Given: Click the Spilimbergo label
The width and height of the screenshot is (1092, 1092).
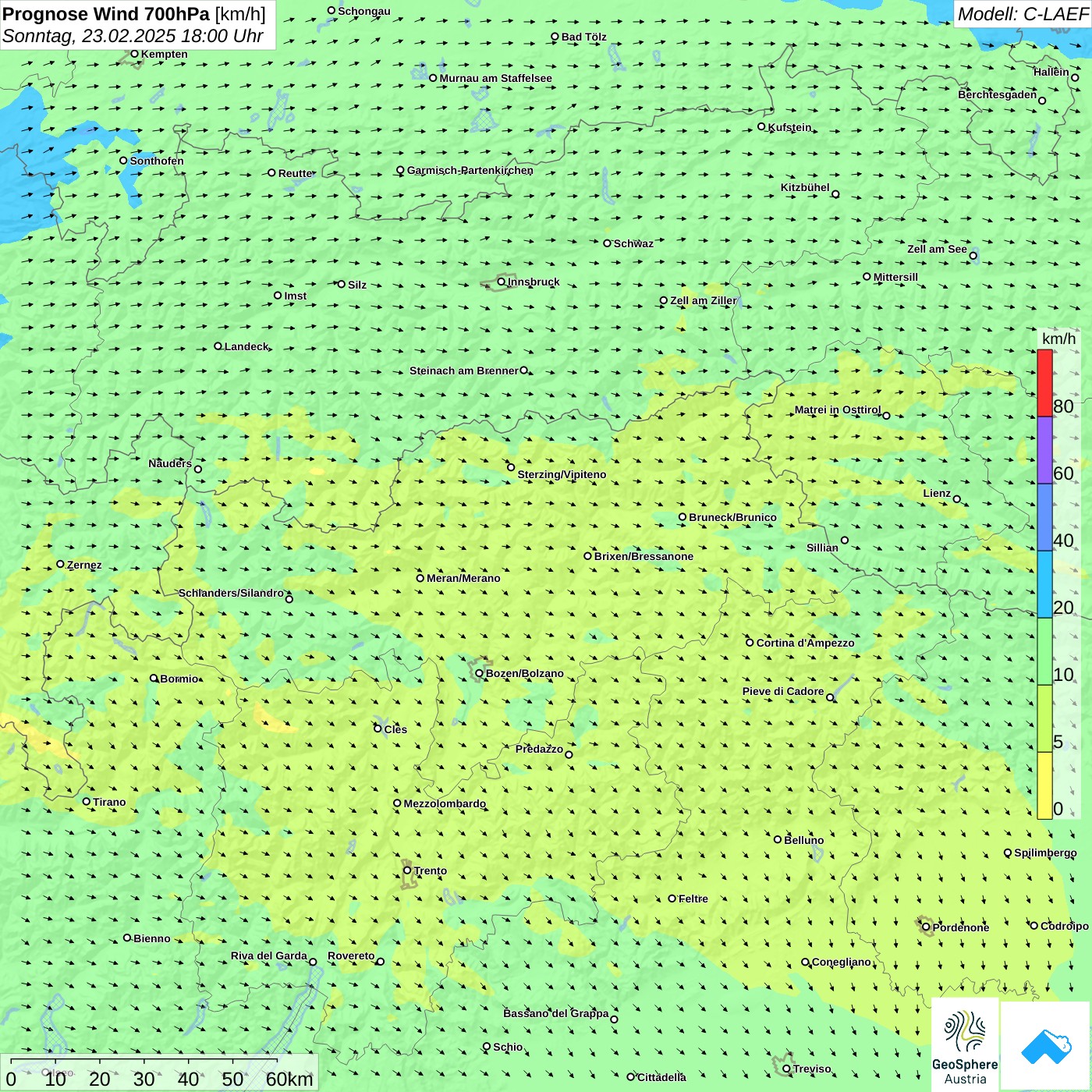Looking at the screenshot, I should (x=1045, y=853).
